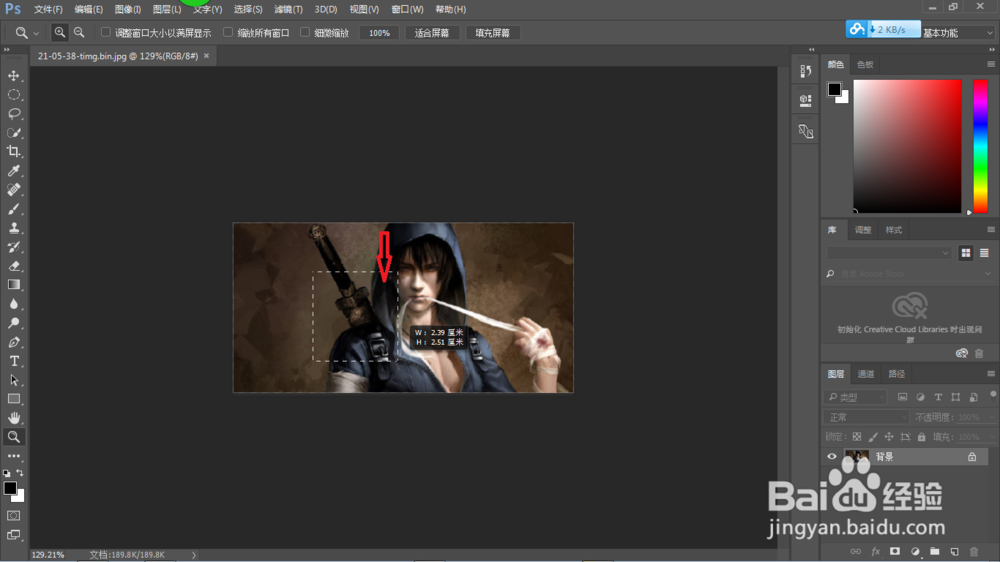Create a new adjustment layer
The width and height of the screenshot is (1000, 562).
coord(915,551)
